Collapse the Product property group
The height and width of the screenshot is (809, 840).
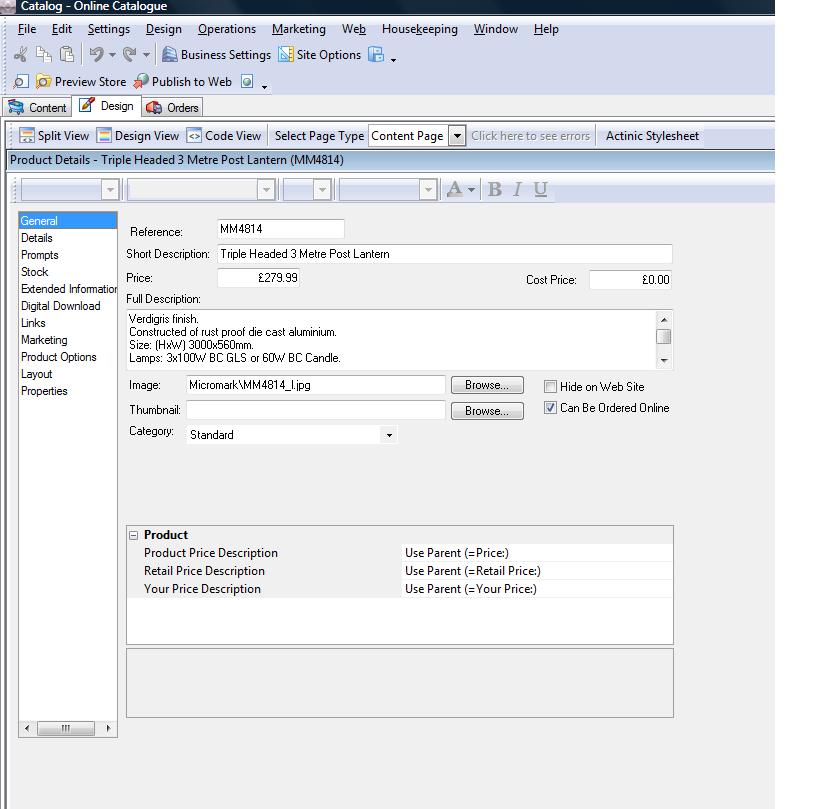coord(134,535)
